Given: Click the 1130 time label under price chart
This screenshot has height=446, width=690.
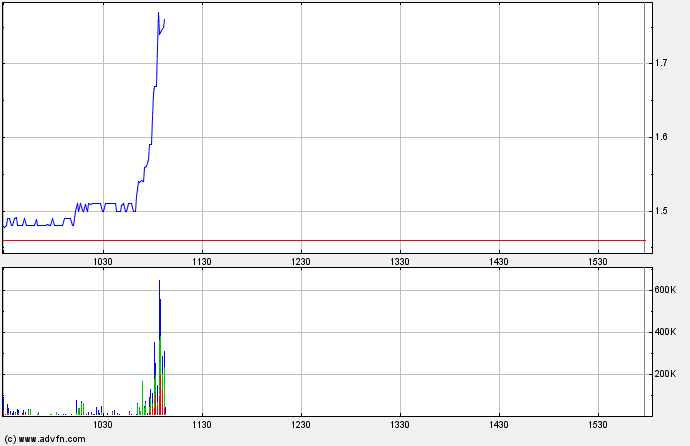Looking at the screenshot, I should pyautogui.click(x=202, y=261).
